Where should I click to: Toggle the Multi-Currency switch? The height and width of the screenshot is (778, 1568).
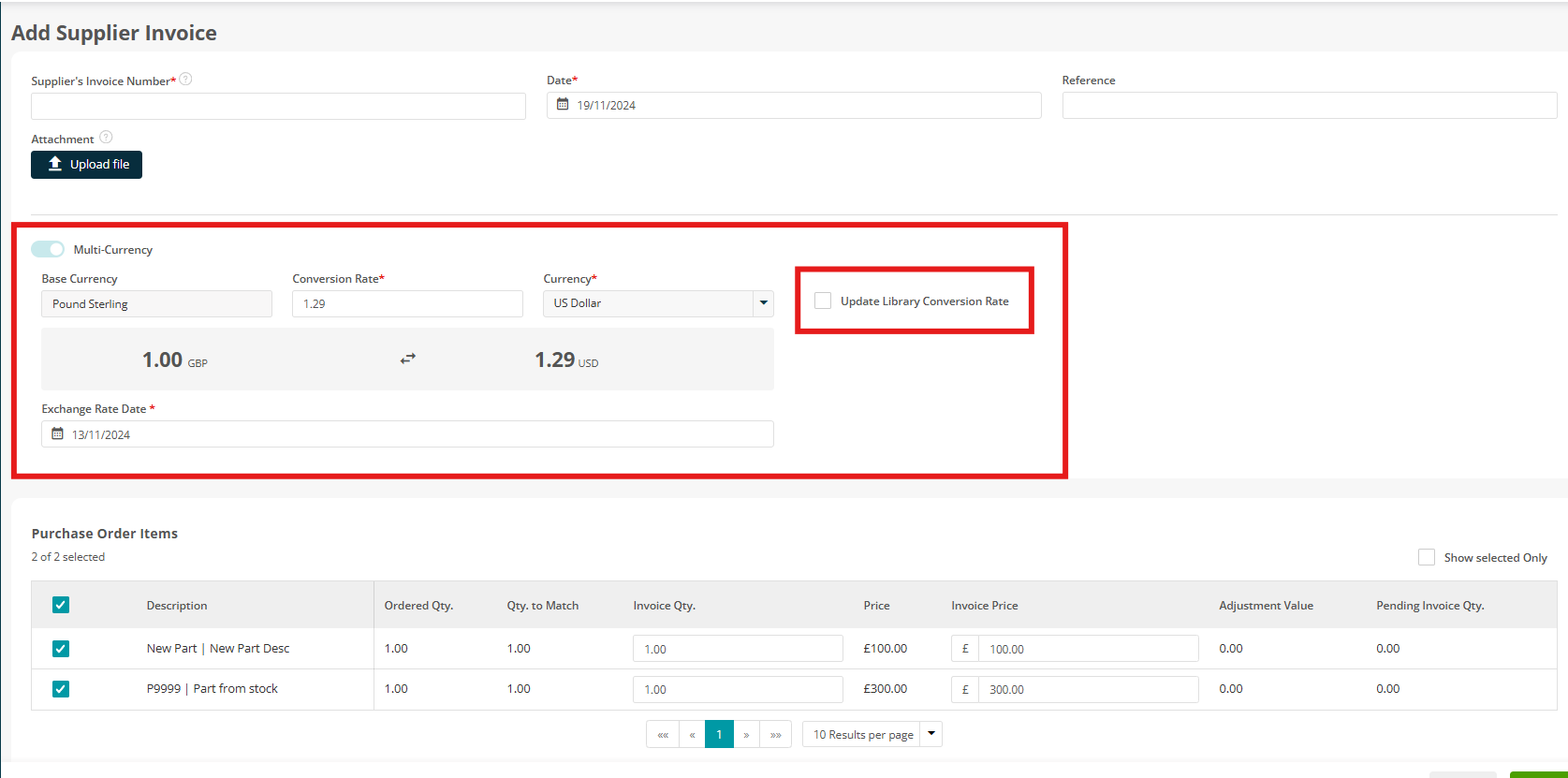click(48, 249)
